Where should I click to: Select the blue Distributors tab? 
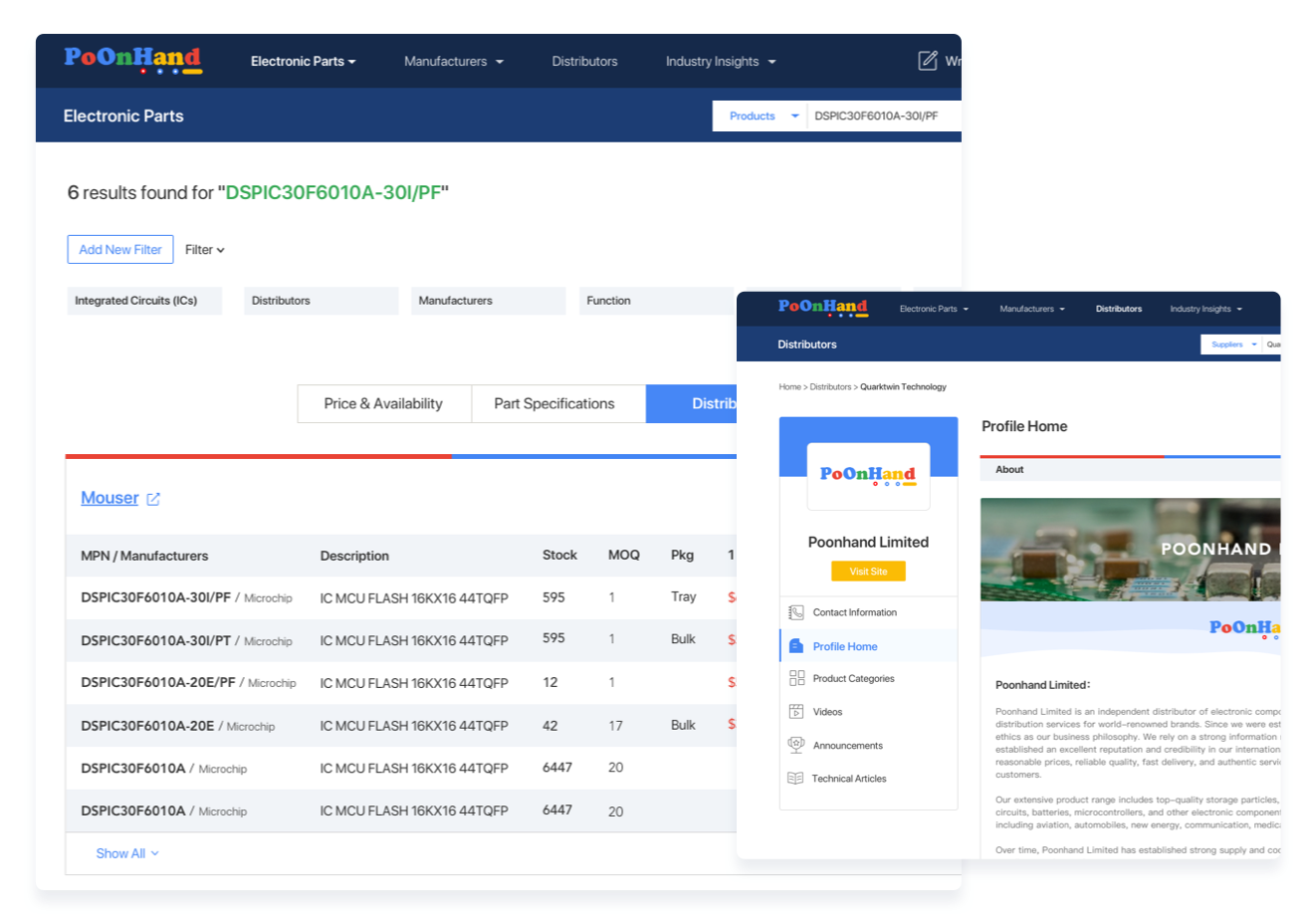click(692, 404)
